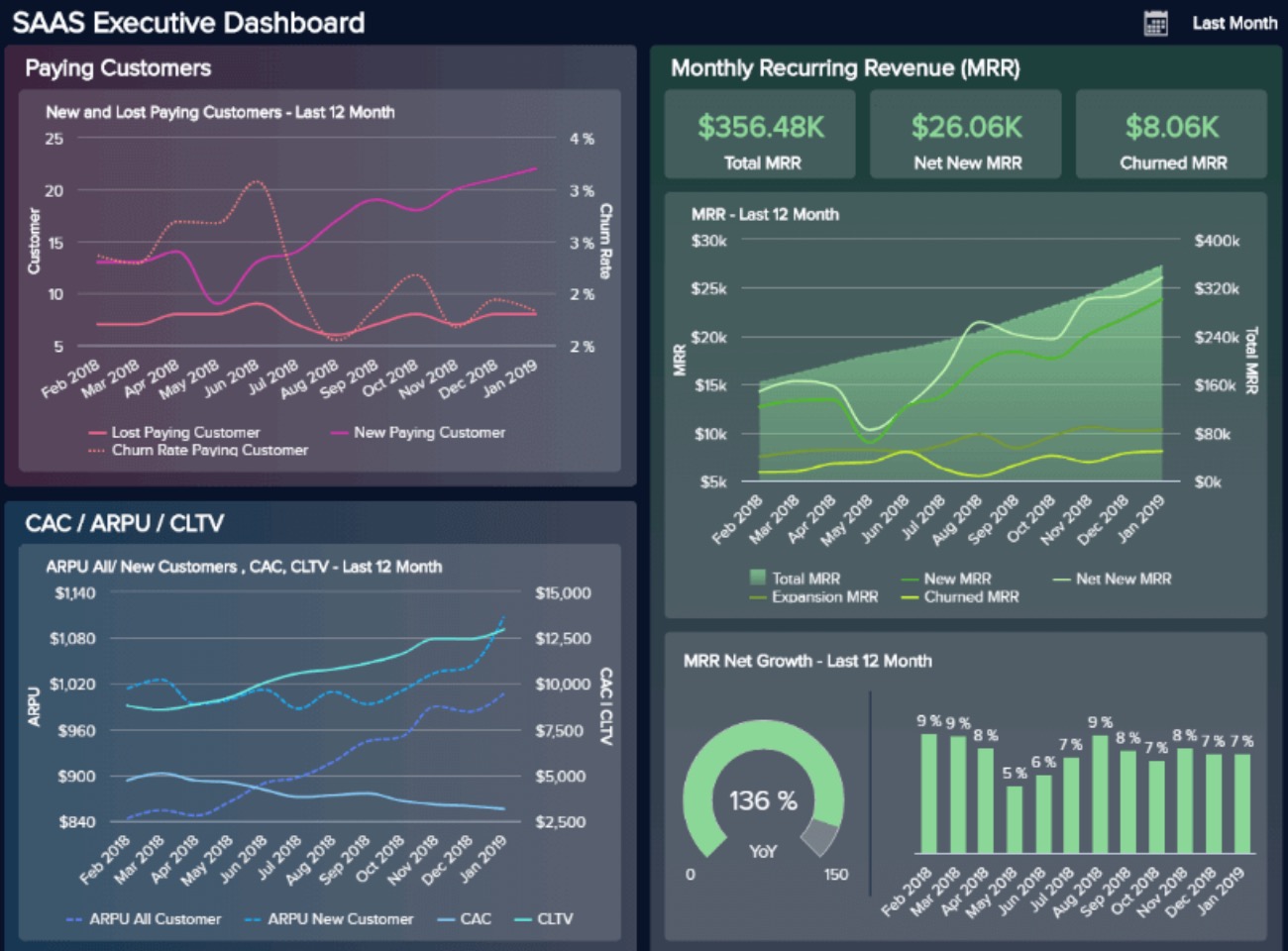Click the calendar icon in header

tap(1155, 23)
